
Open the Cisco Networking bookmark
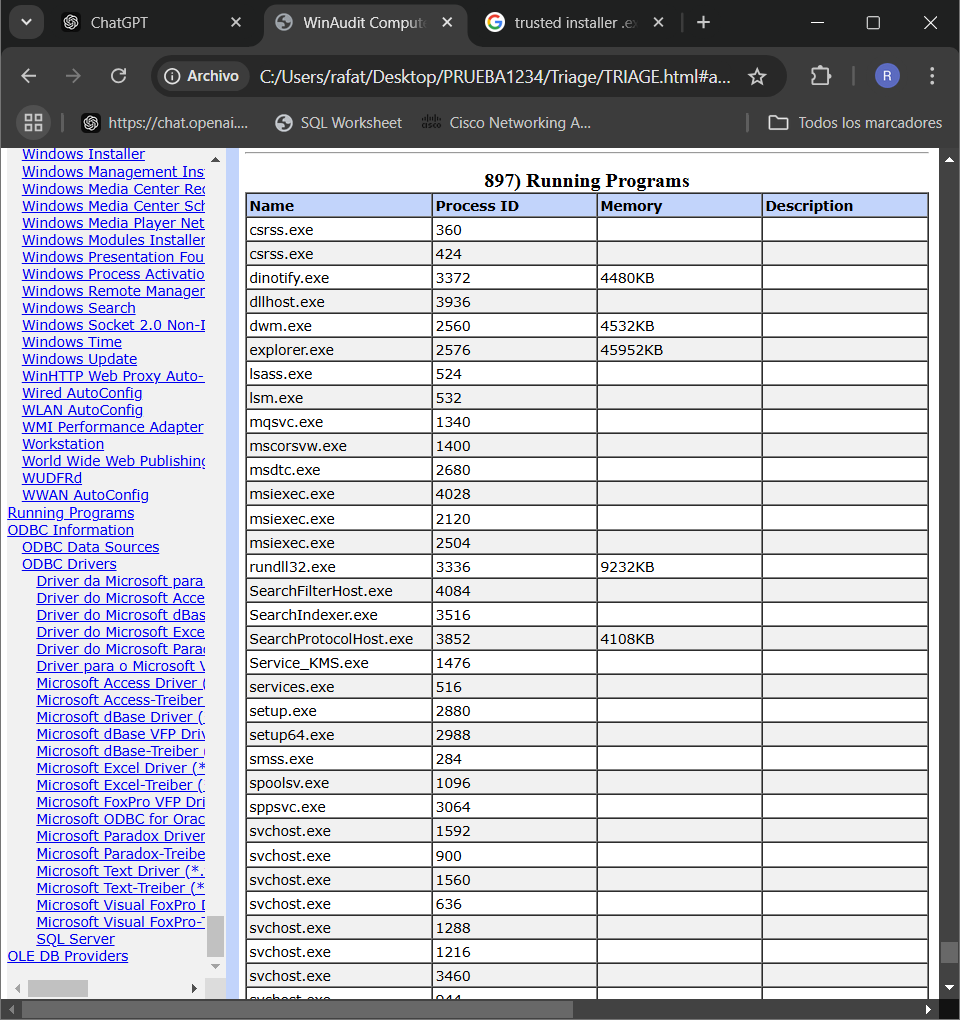click(507, 123)
